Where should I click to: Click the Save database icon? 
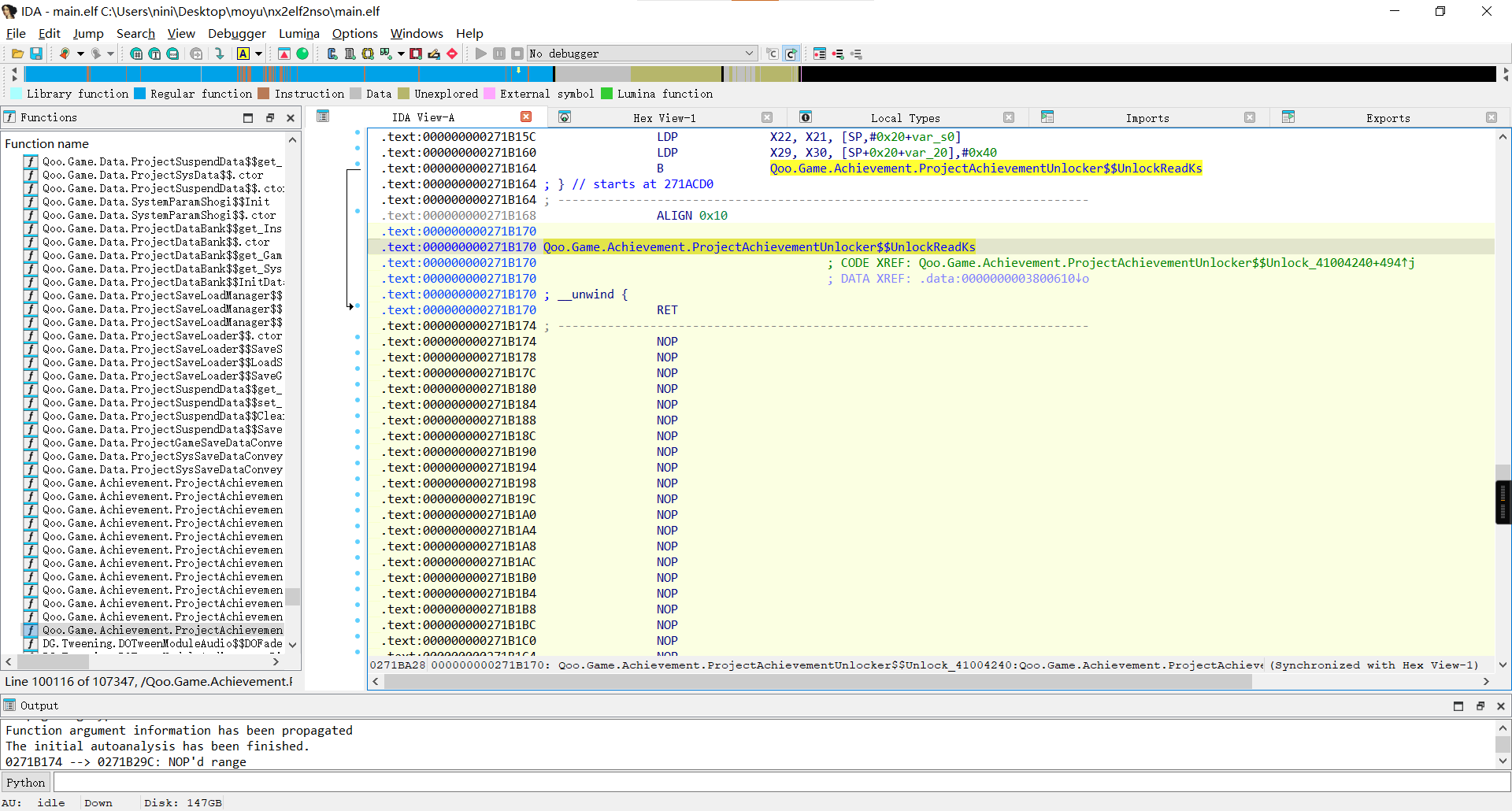click(36, 54)
